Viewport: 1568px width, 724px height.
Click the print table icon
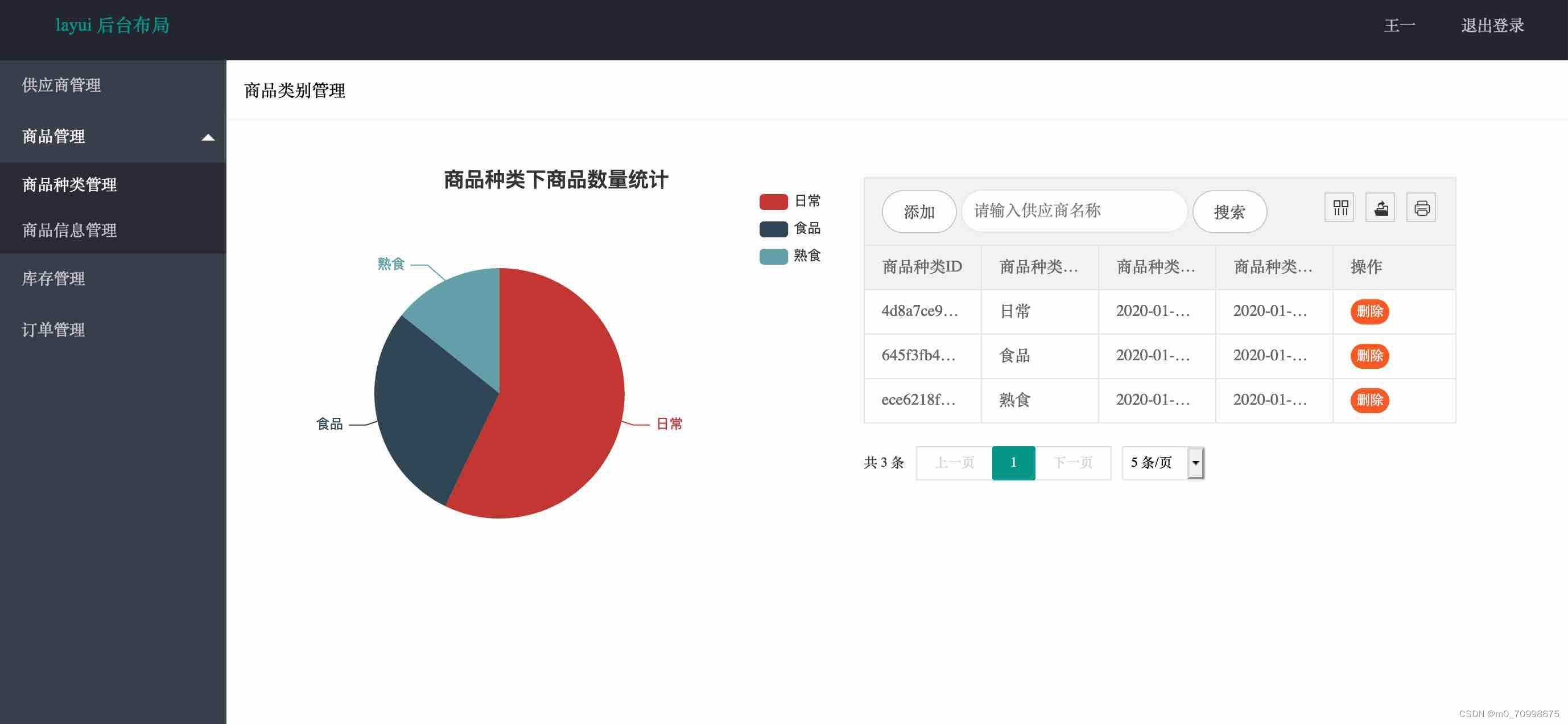1421,208
